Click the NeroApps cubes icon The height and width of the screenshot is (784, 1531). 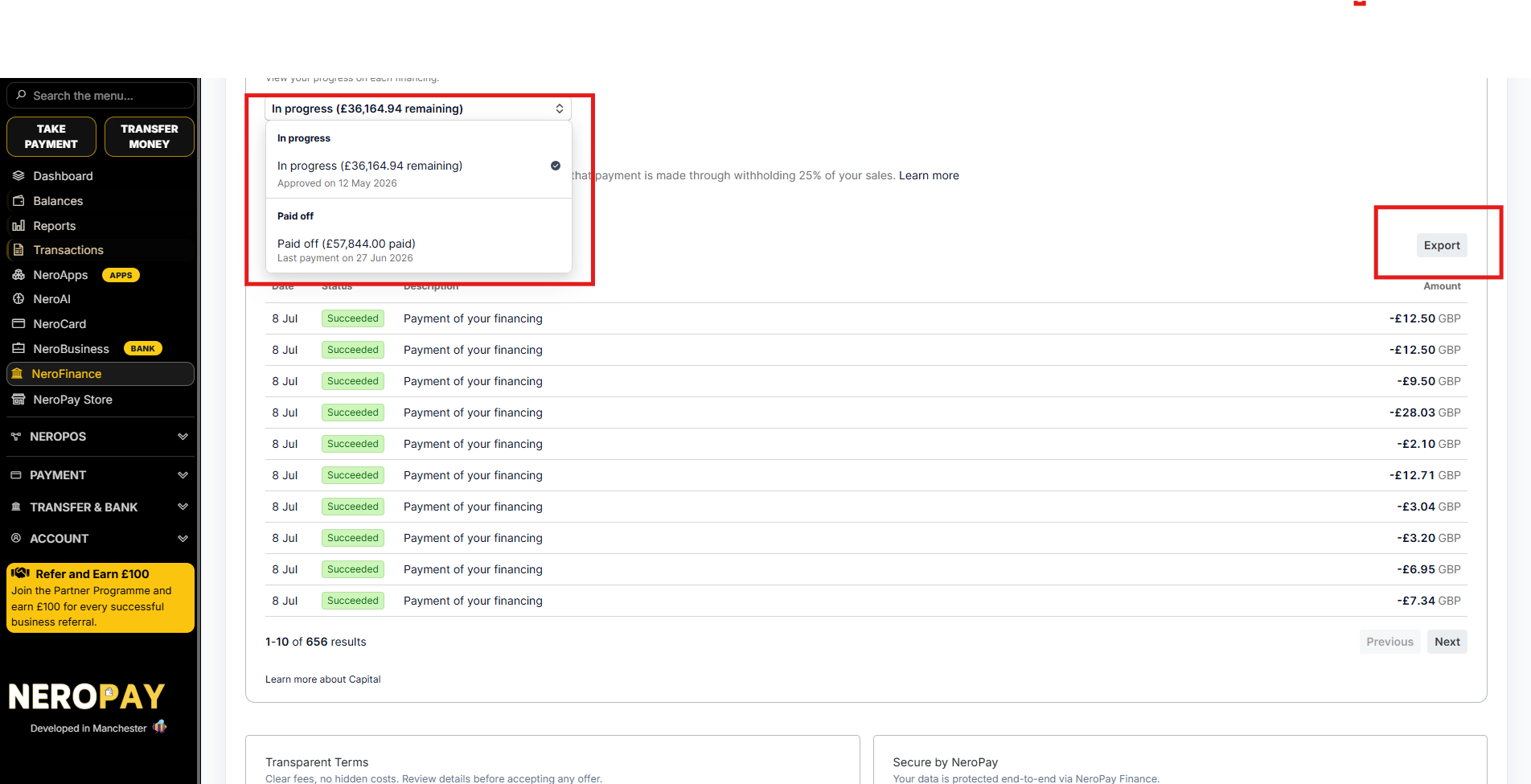click(18, 275)
